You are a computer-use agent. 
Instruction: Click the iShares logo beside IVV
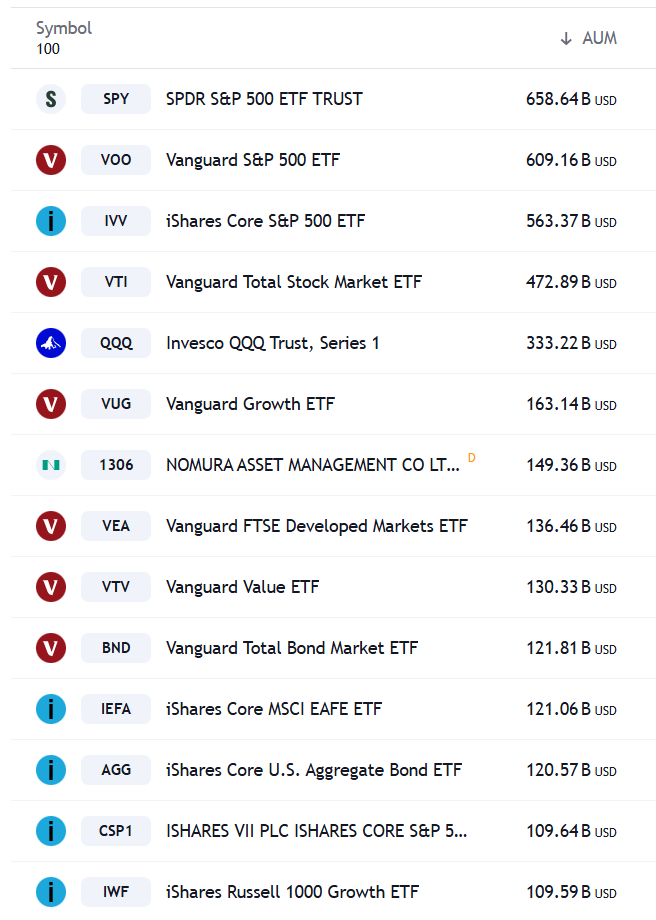pyautogui.click(x=51, y=221)
